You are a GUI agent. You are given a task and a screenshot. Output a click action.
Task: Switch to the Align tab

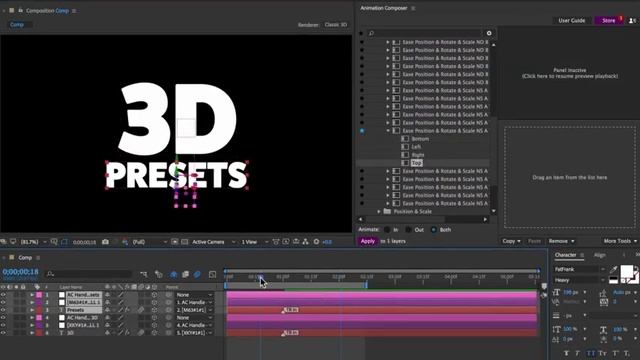coord(600,255)
